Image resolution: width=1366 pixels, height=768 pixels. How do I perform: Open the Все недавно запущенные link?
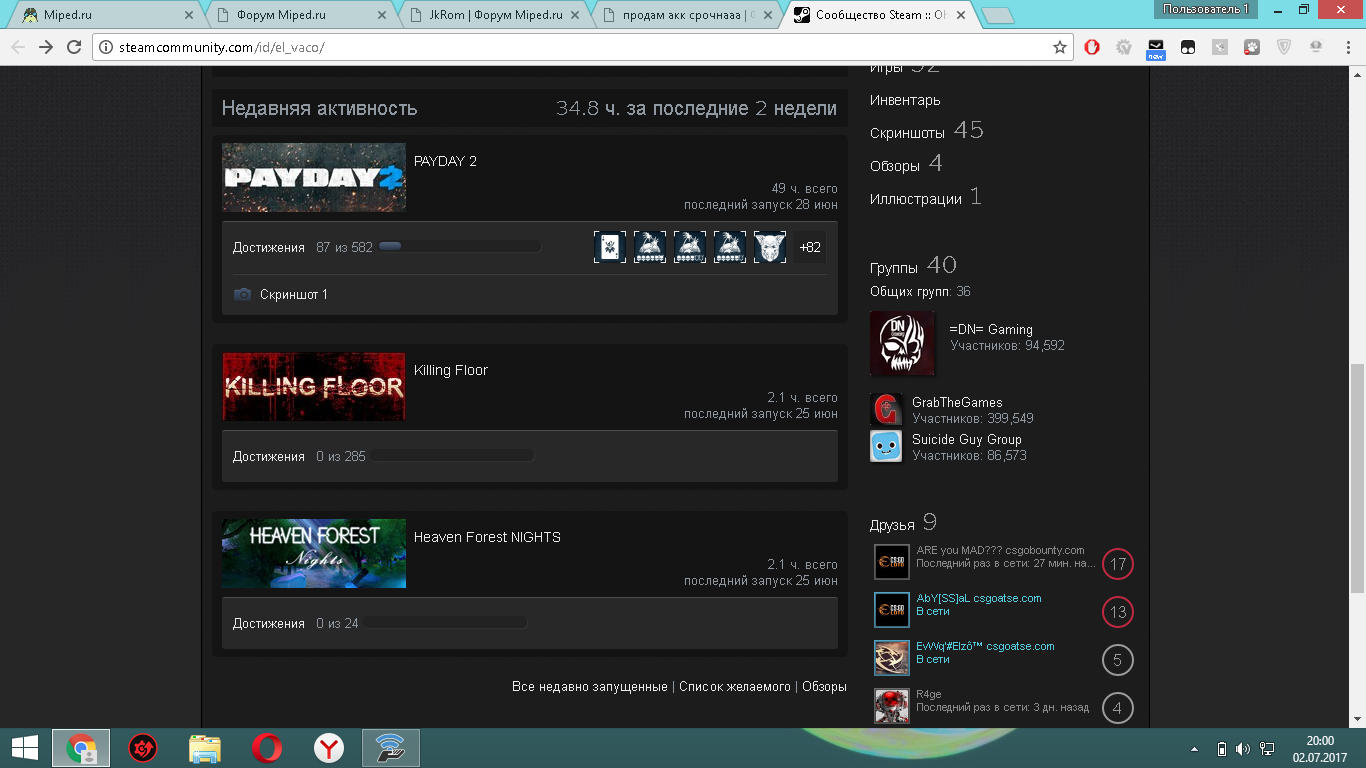point(589,687)
